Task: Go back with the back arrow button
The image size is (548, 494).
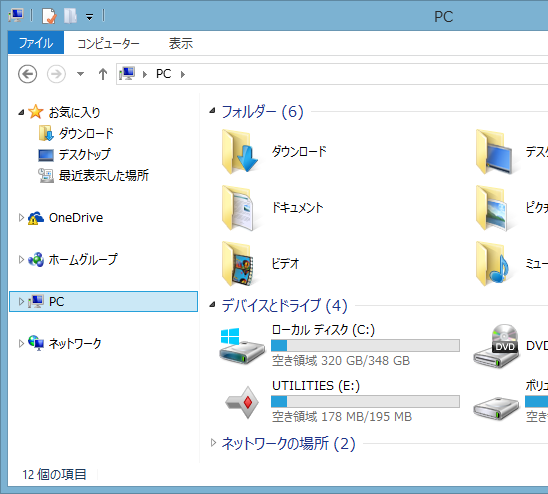Action: (x=27, y=74)
